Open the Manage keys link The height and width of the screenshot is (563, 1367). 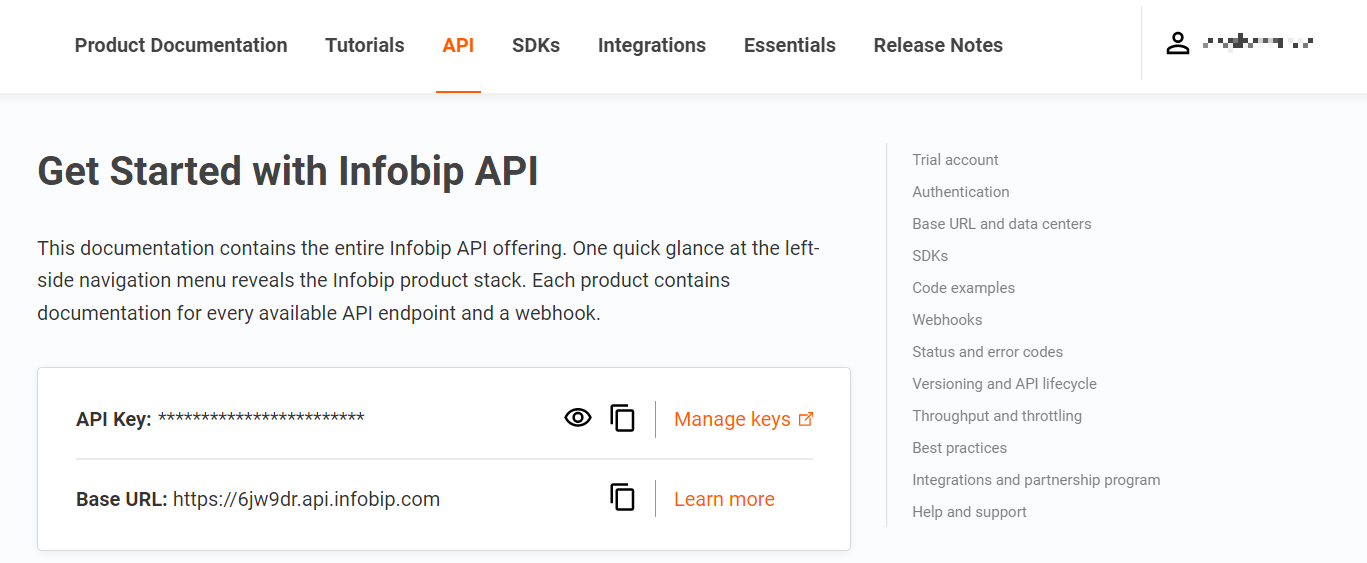coord(732,419)
